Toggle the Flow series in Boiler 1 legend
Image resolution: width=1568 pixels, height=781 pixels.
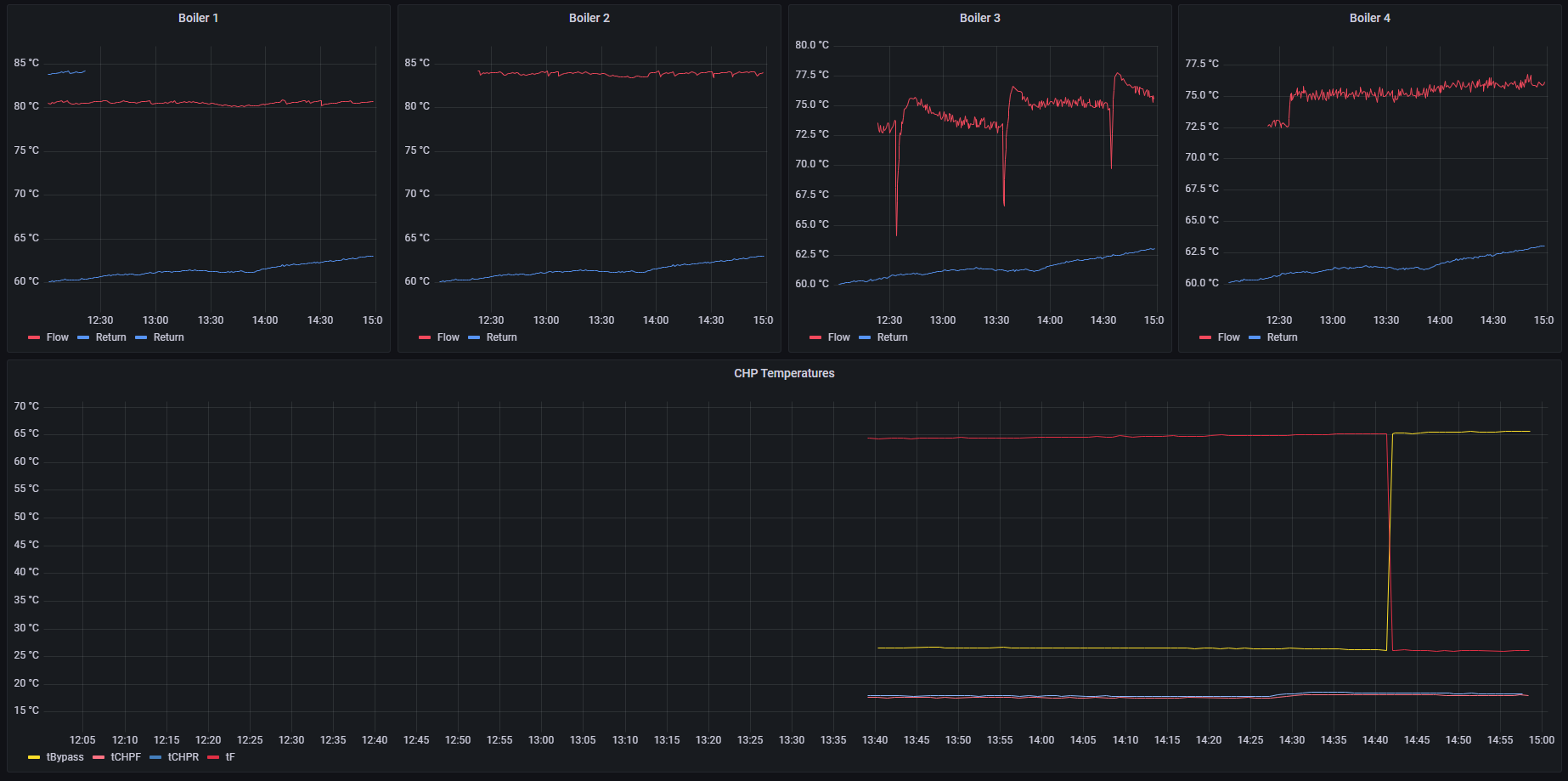57,337
